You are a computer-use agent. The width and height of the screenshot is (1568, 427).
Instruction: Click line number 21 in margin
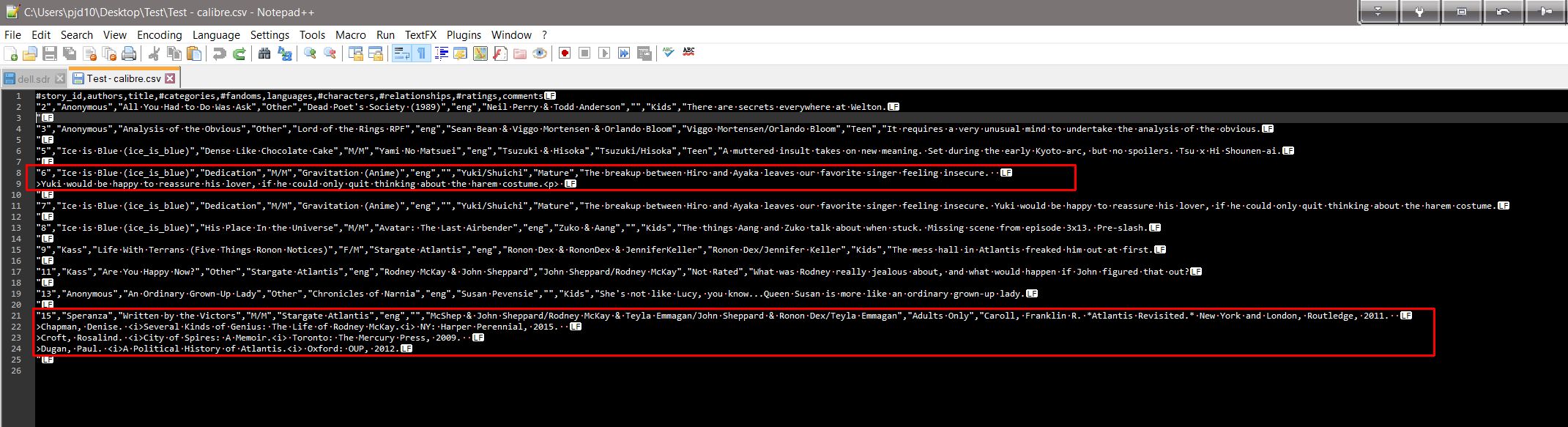click(16, 316)
